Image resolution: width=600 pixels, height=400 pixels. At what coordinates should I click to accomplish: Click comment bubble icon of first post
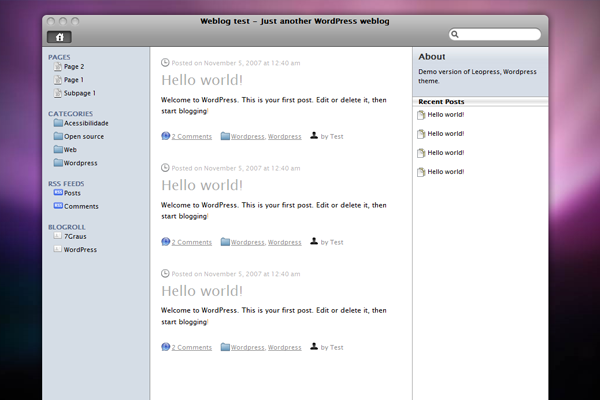pyautogui.click(x=165, y=136)
